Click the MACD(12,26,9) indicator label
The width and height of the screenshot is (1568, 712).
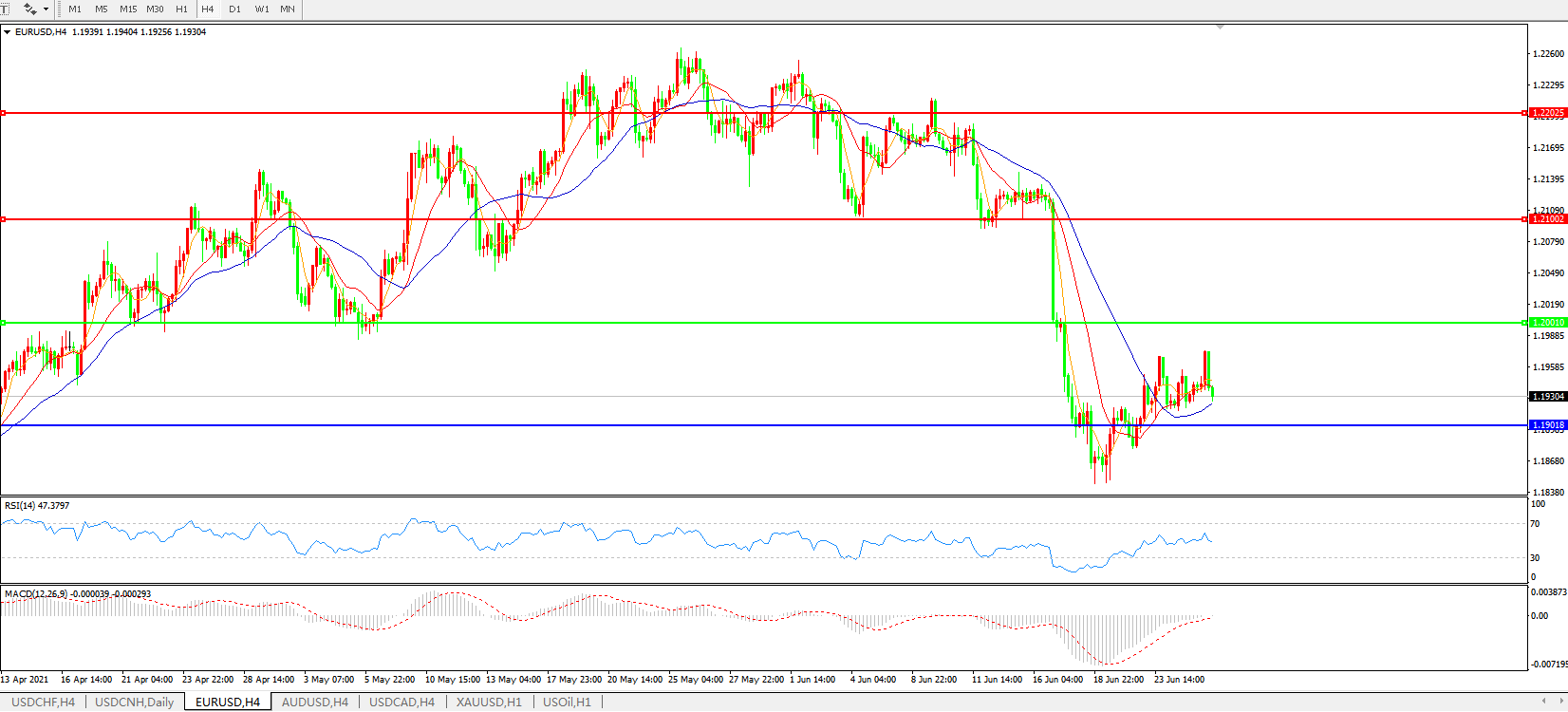pyautogui.click(x=36, y=594)
